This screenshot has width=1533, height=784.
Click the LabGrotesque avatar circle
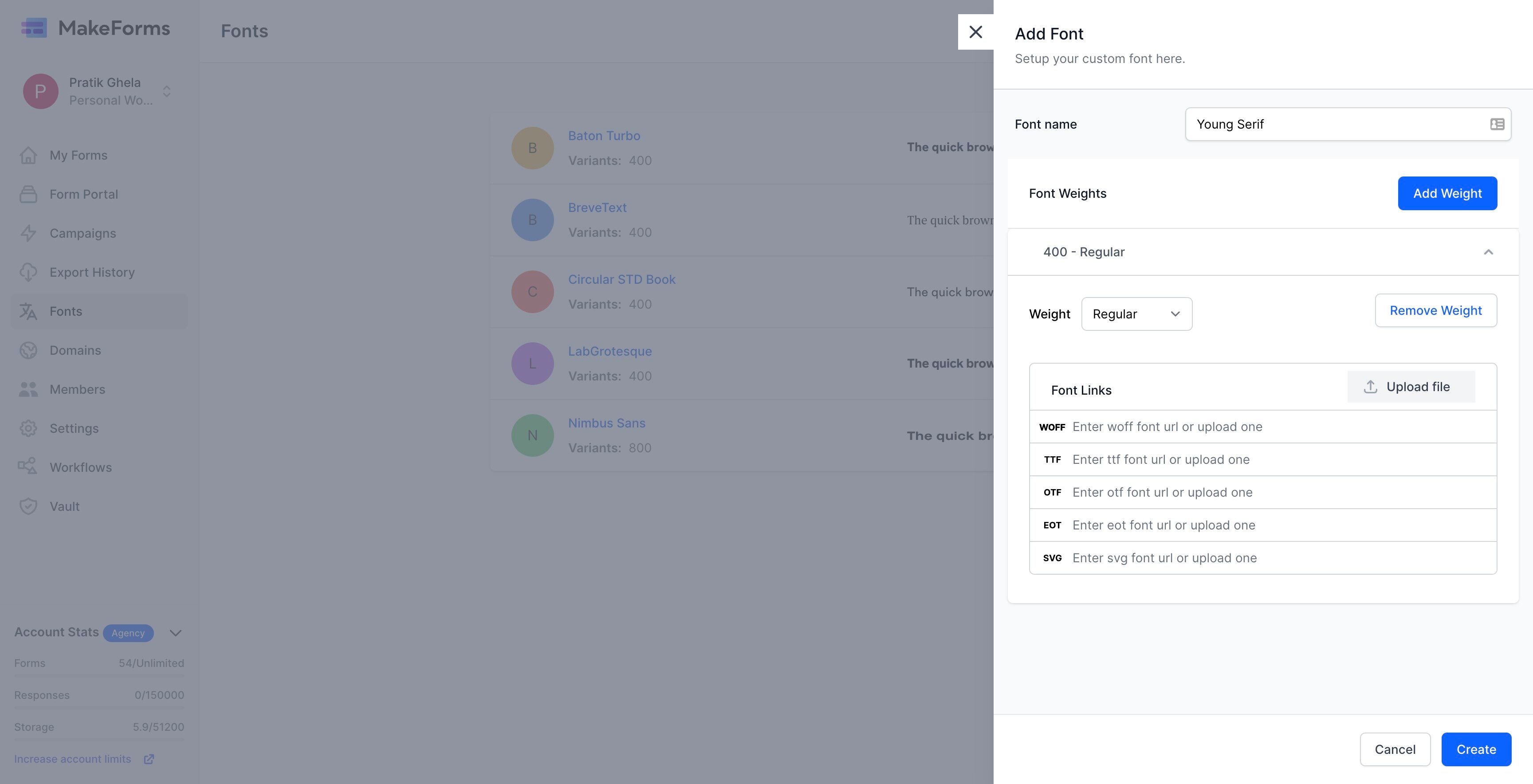(x=533, y=364)
